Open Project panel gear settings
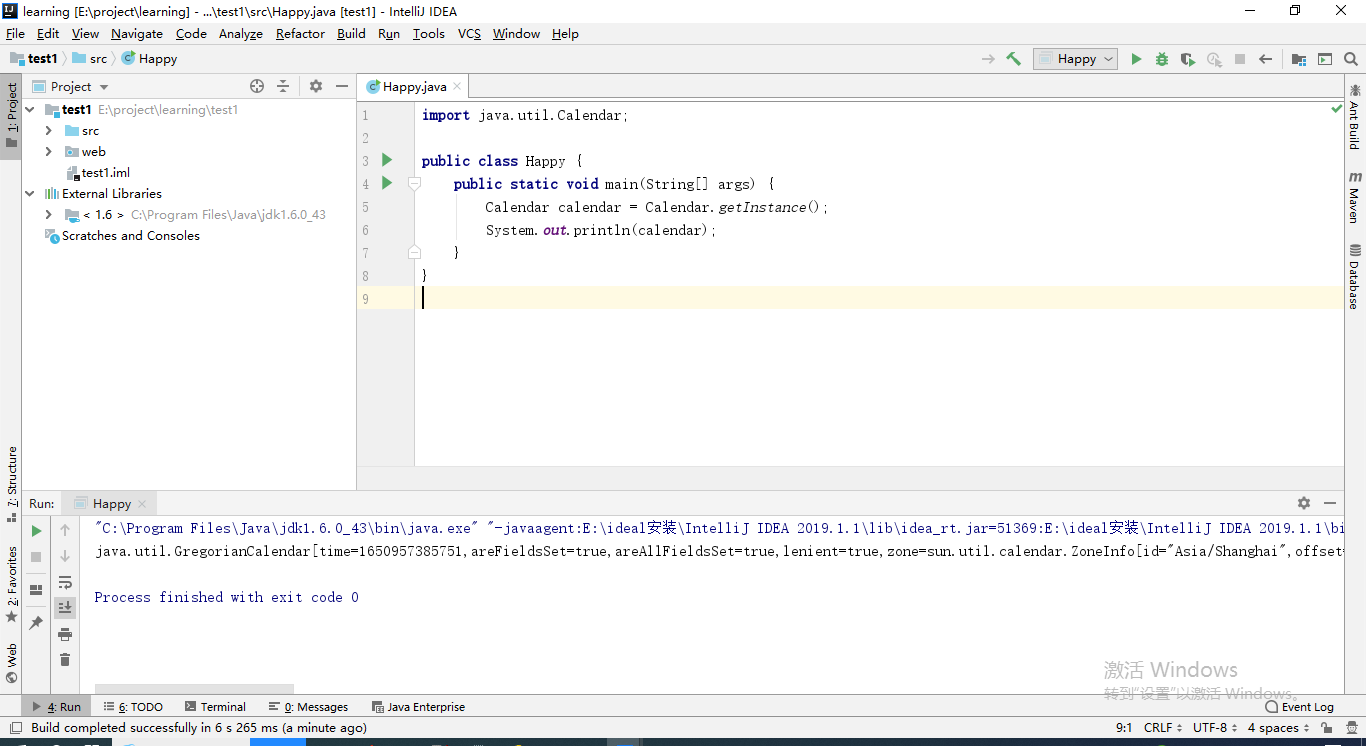This screenshot has height=746, width=1366. click(316, 86)
